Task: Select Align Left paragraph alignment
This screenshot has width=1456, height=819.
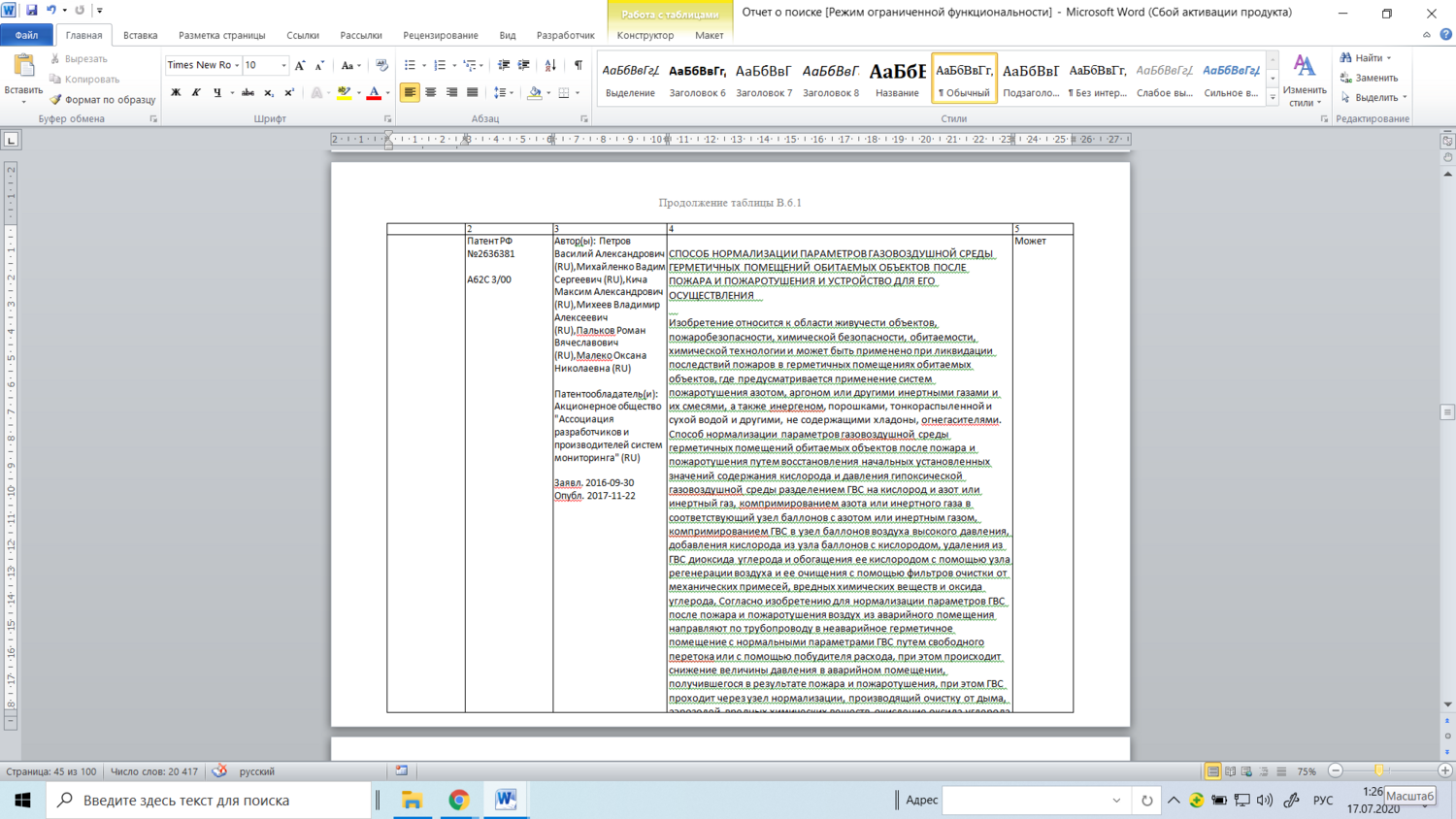Action: click(410, 93)
